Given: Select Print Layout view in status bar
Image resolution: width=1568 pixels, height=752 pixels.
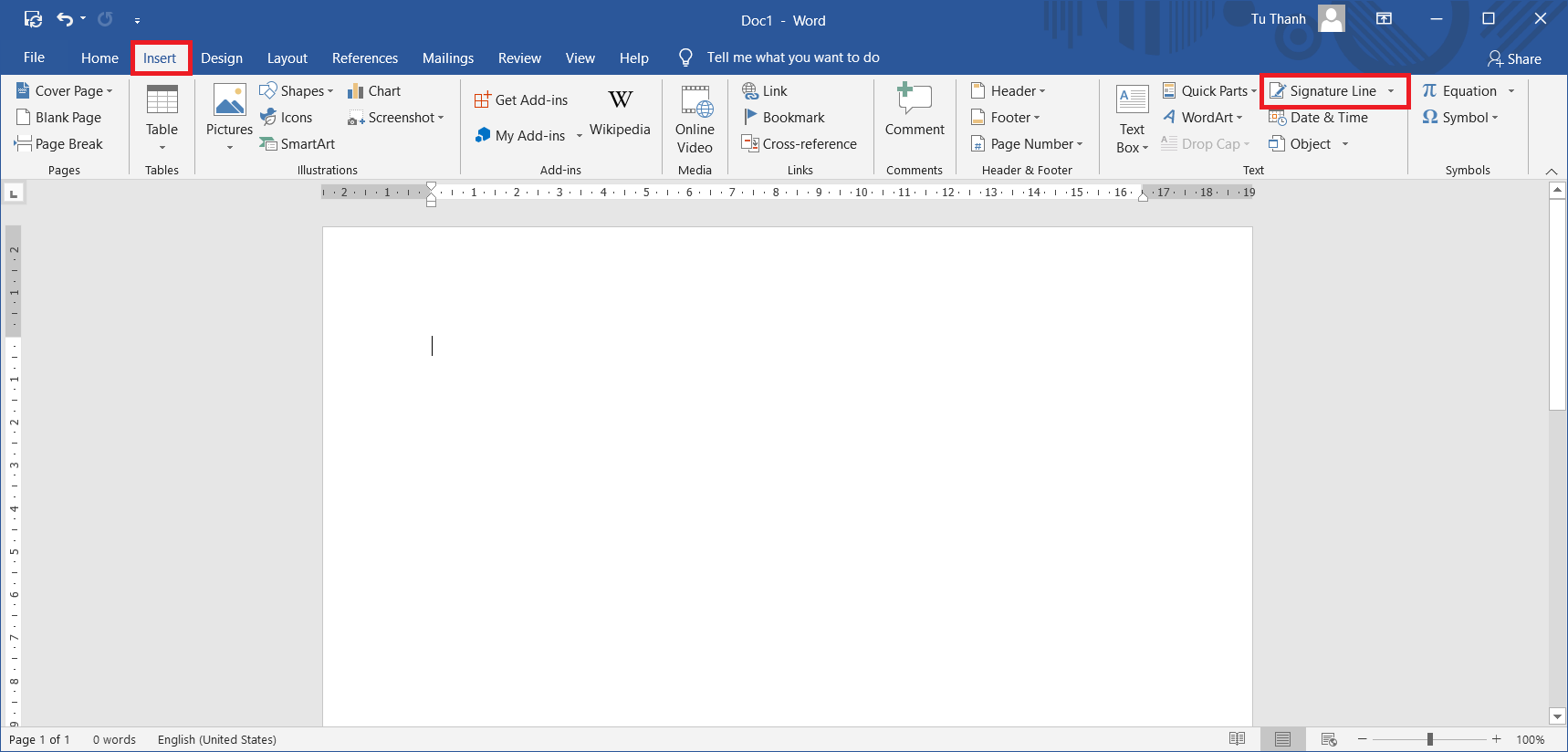Looking at the screenshot, I should 1282,739.
